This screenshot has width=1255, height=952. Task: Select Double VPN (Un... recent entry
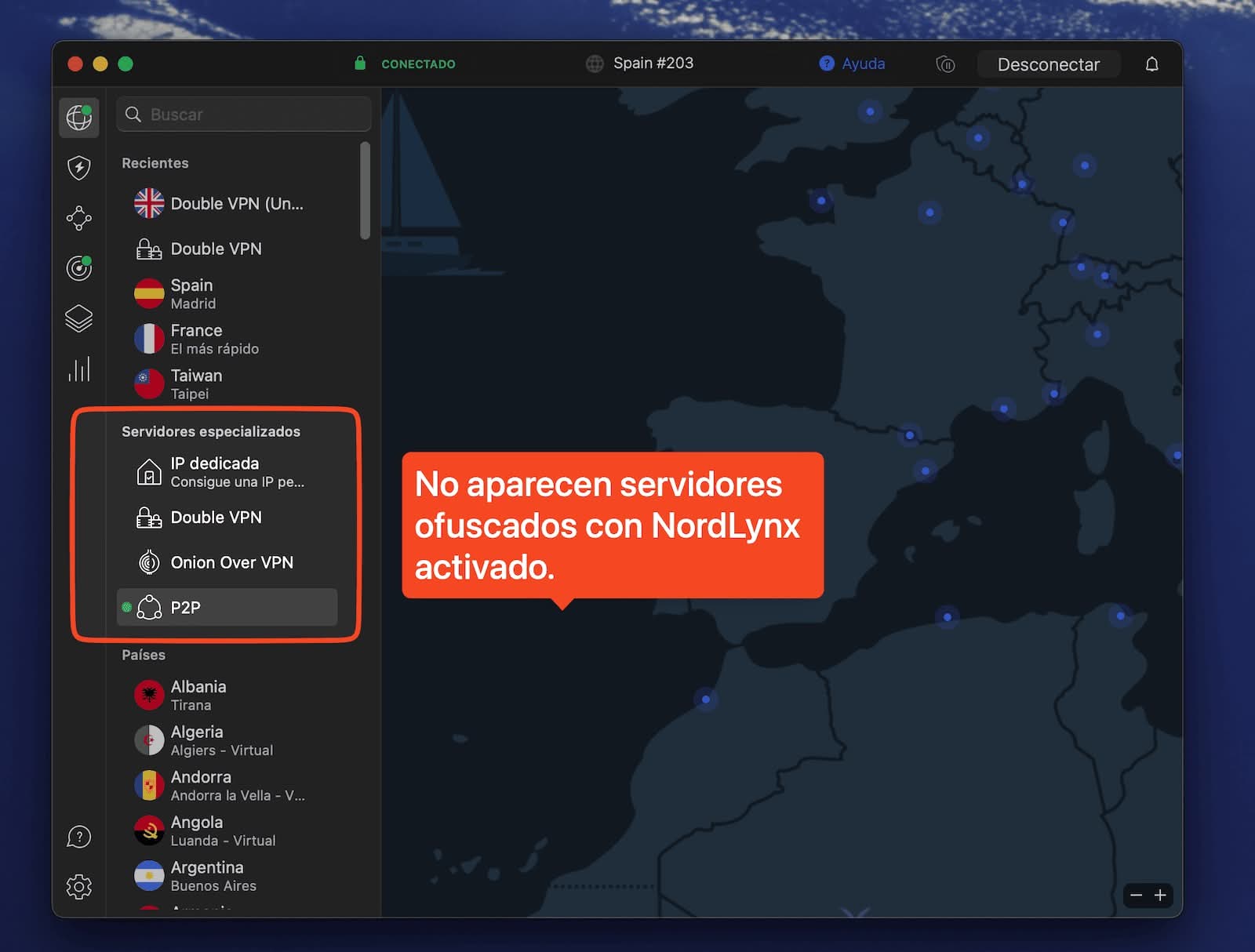[227, 203]
